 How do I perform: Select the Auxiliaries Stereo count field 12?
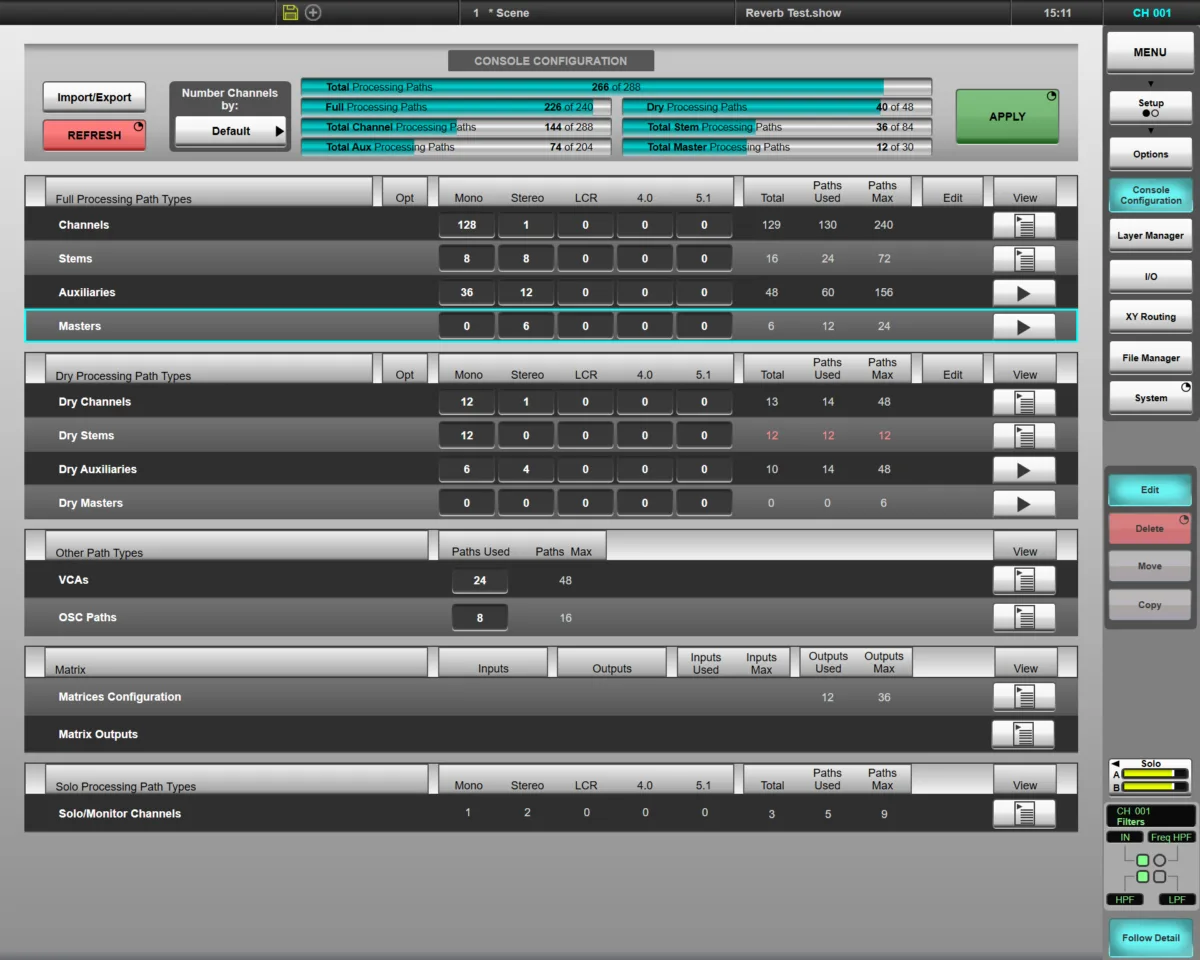(x=526, y=293)
